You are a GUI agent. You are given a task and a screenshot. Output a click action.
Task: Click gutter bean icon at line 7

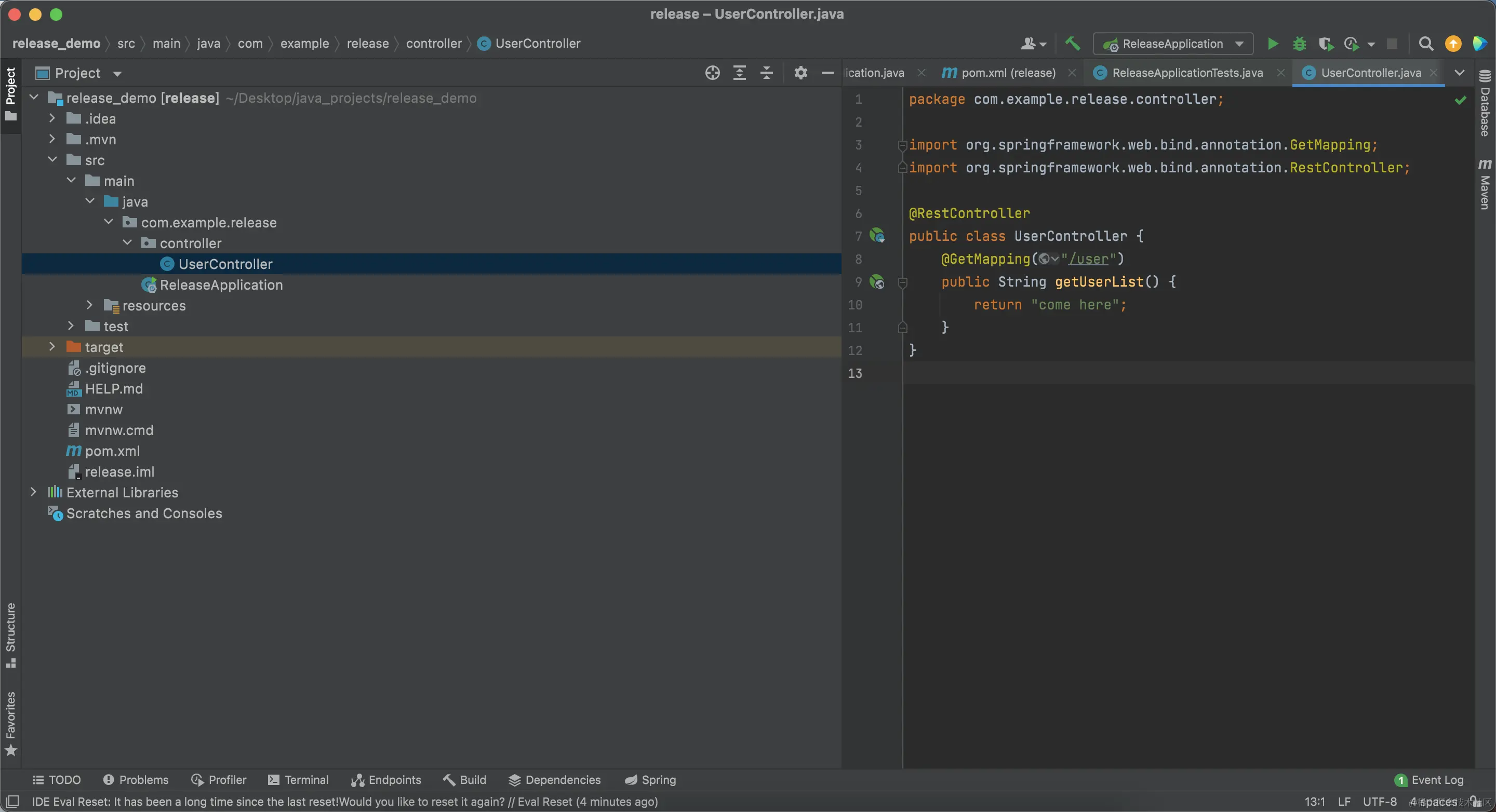[877, 236]
